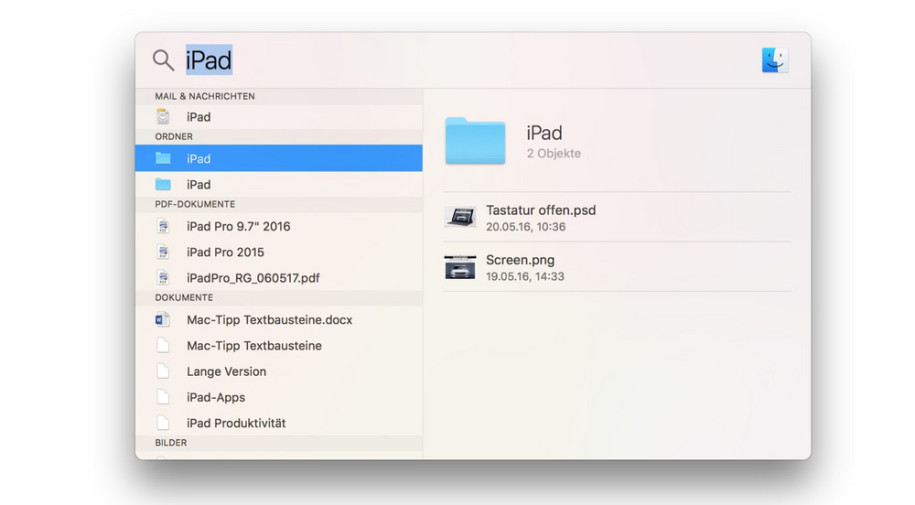Image resolution: width=915 pixels, height=505 pixels.
Task: Click the Finder icon beside the search field
Action: tap(775, 60)
